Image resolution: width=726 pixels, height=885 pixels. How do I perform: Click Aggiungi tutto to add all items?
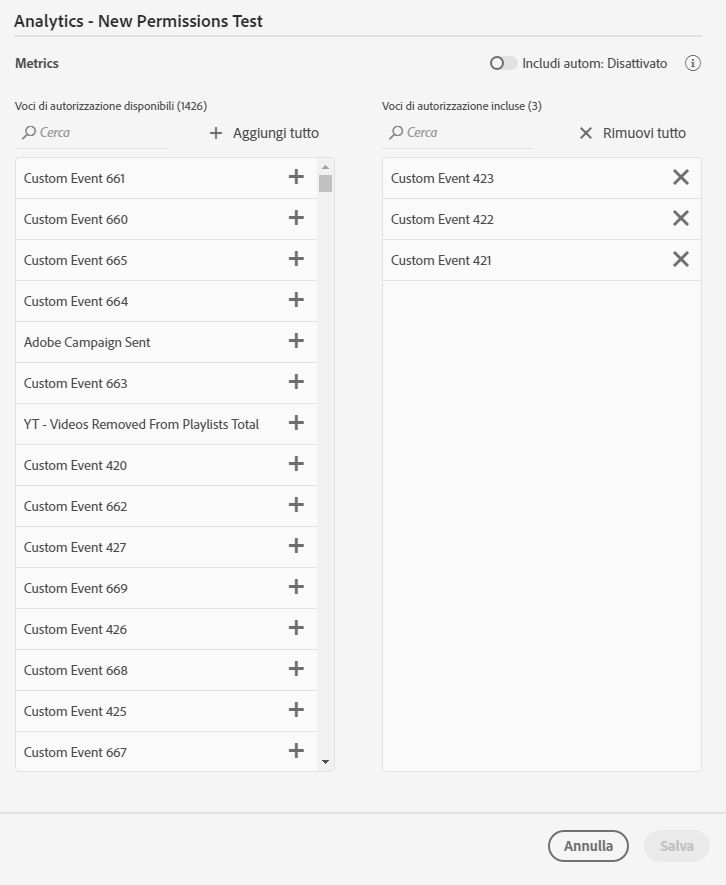point(264,133)
